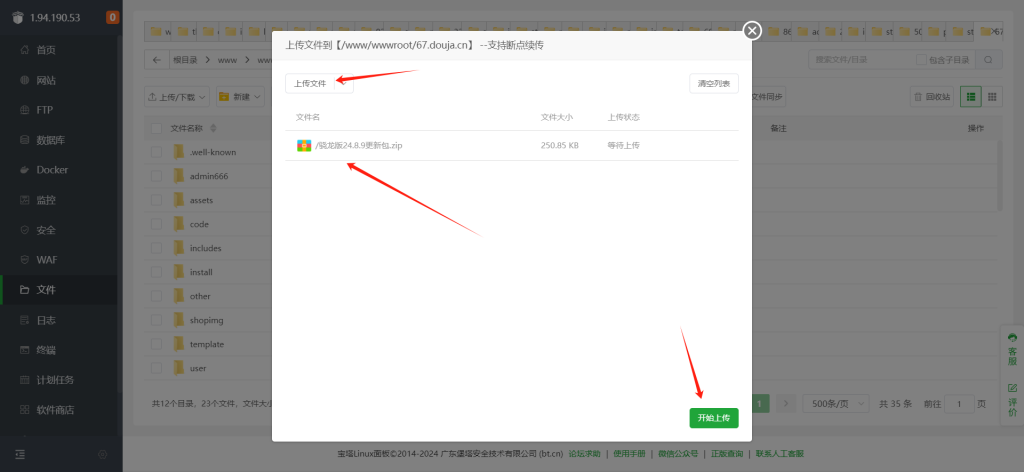Toggle the select-all checkbox beside 文件名称
Viewport: 1024px width, 472px height.
pos(156,128)
